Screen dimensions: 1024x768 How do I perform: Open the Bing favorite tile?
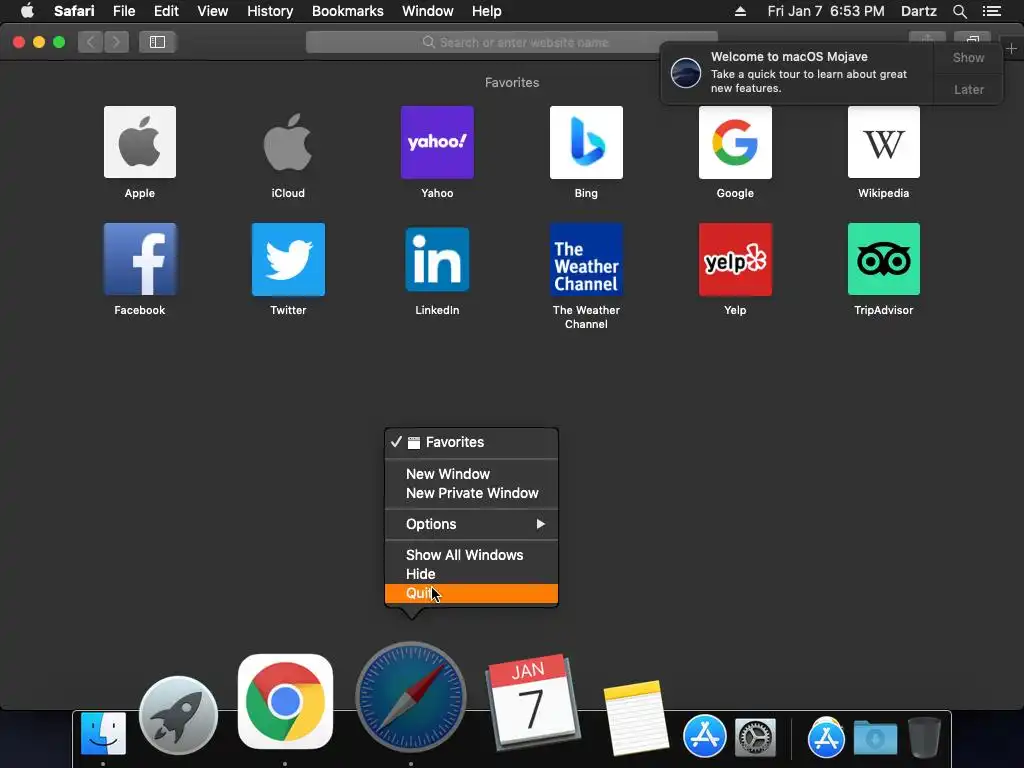click(586, 142)
